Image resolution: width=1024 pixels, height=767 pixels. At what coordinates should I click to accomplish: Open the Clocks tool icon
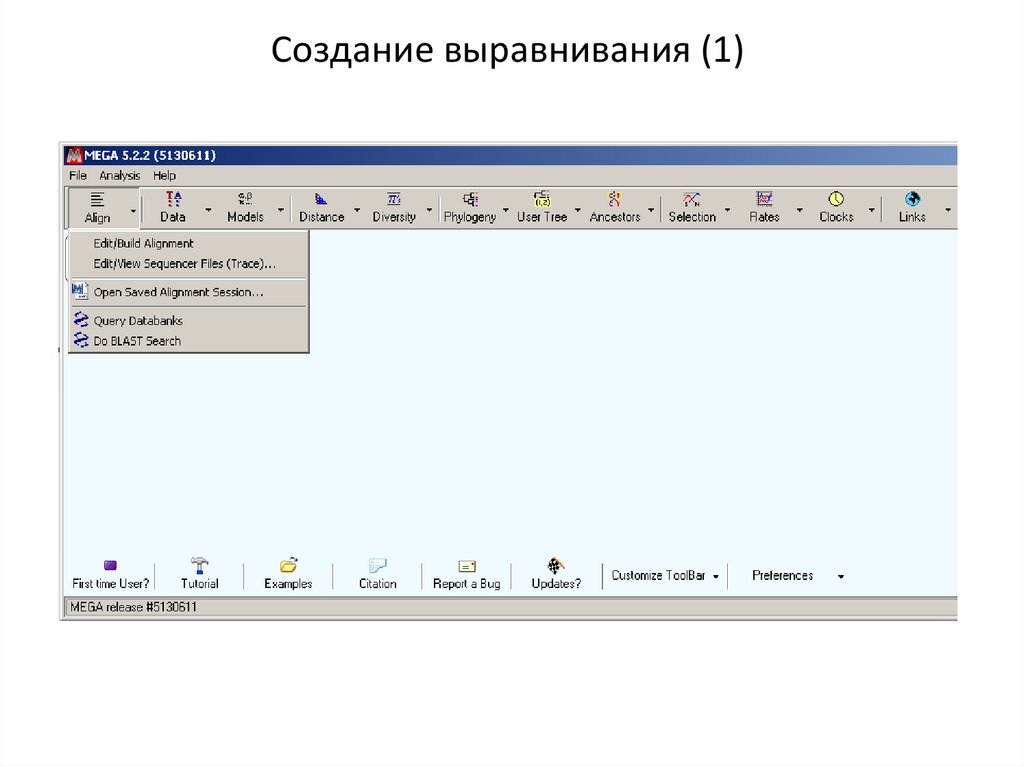(x=836, y=200)
